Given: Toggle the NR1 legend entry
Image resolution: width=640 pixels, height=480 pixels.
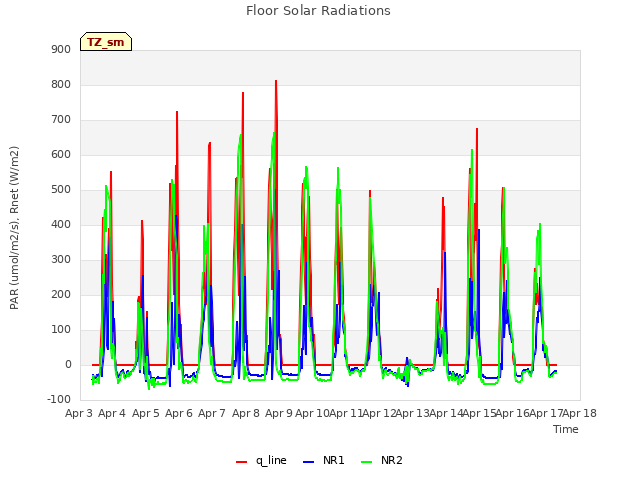Looking at the screenshot, I should 324,460.
